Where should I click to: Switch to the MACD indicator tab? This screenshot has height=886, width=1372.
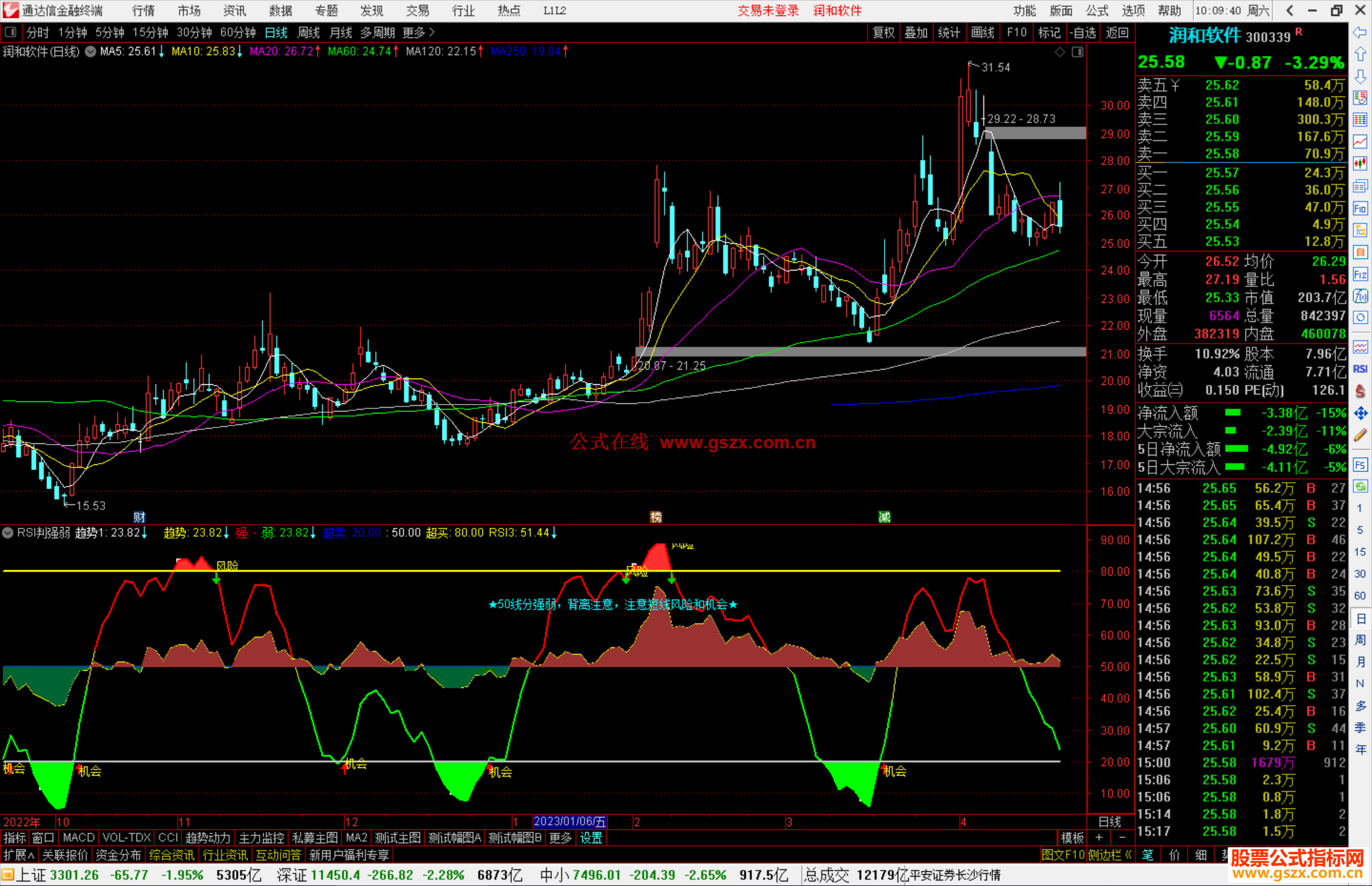[78, 838]
